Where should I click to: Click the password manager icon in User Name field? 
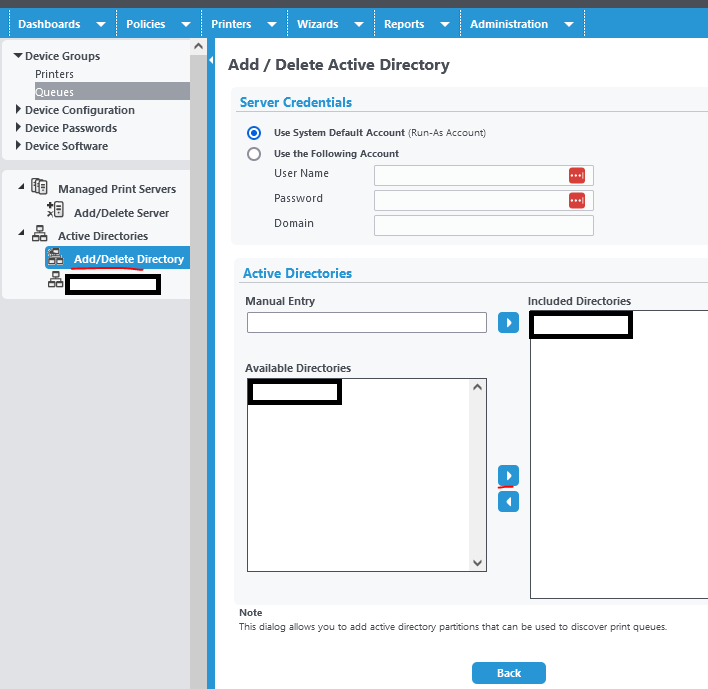[x=576, y=175]
